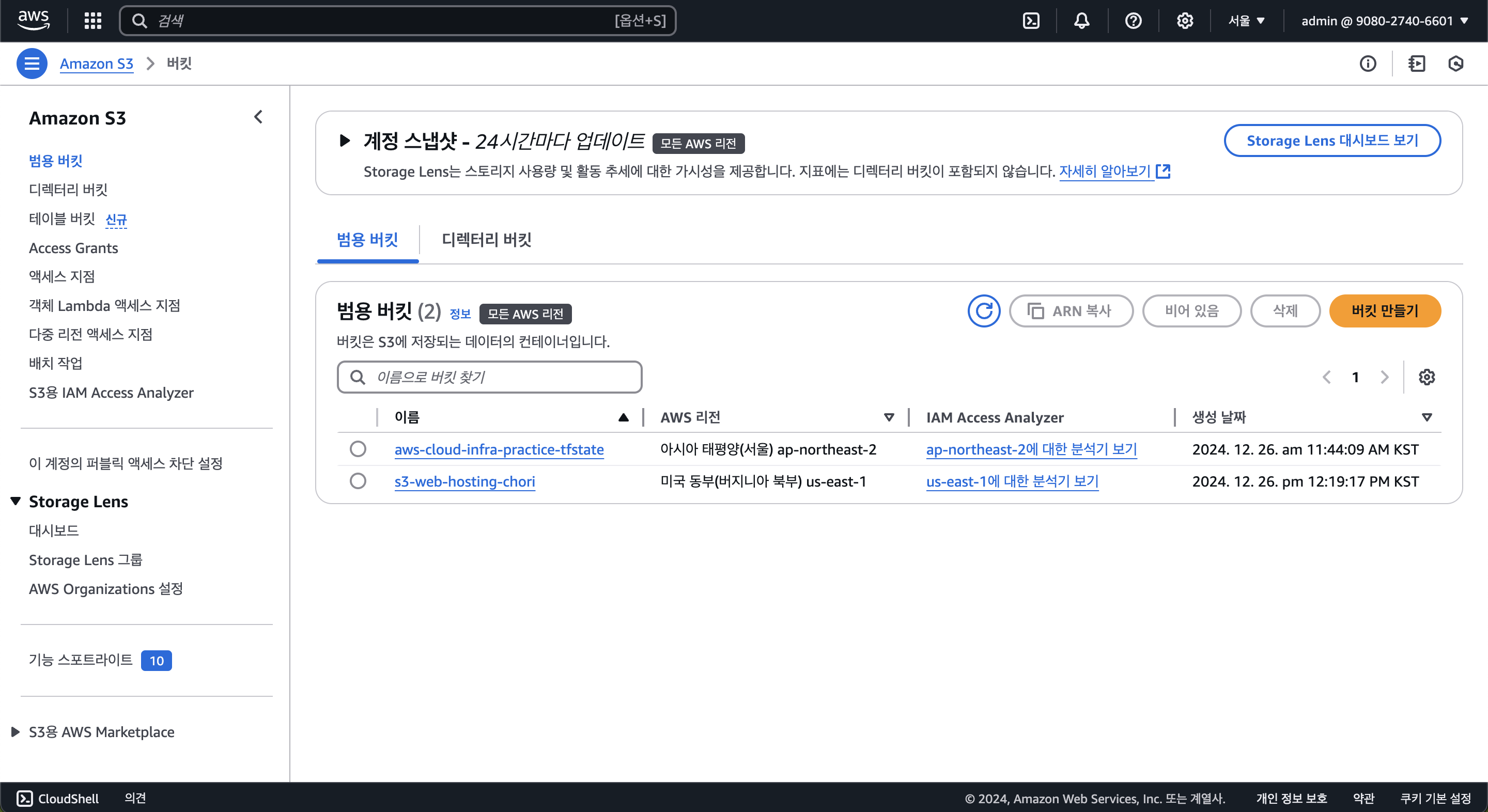The width and height of the screenshot is (1488, 812).
Task: Refresh the general purpose buckets list
Action: [984, 311]
